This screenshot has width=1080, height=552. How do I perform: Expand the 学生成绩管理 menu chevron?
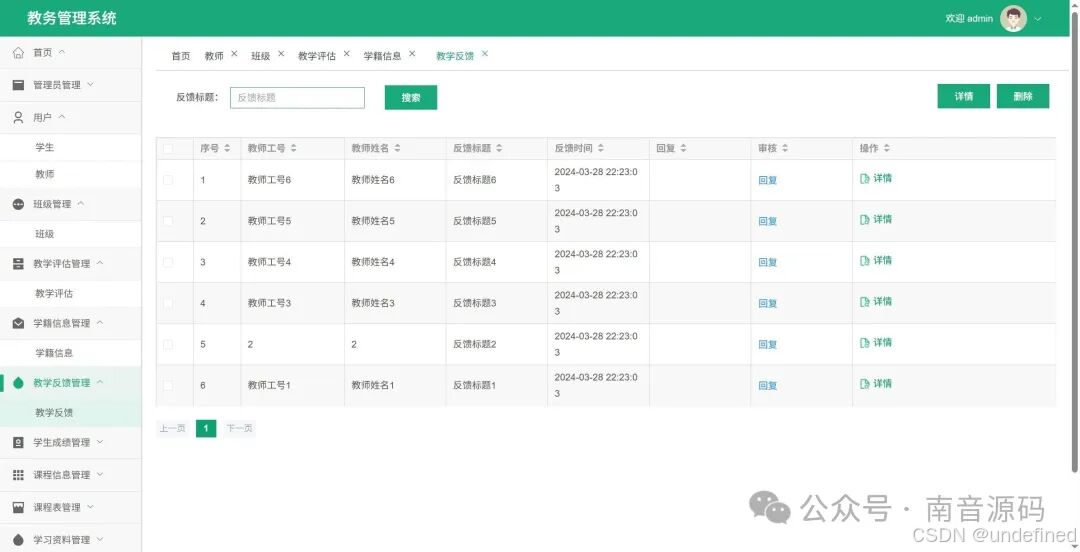tap(100, 442)
